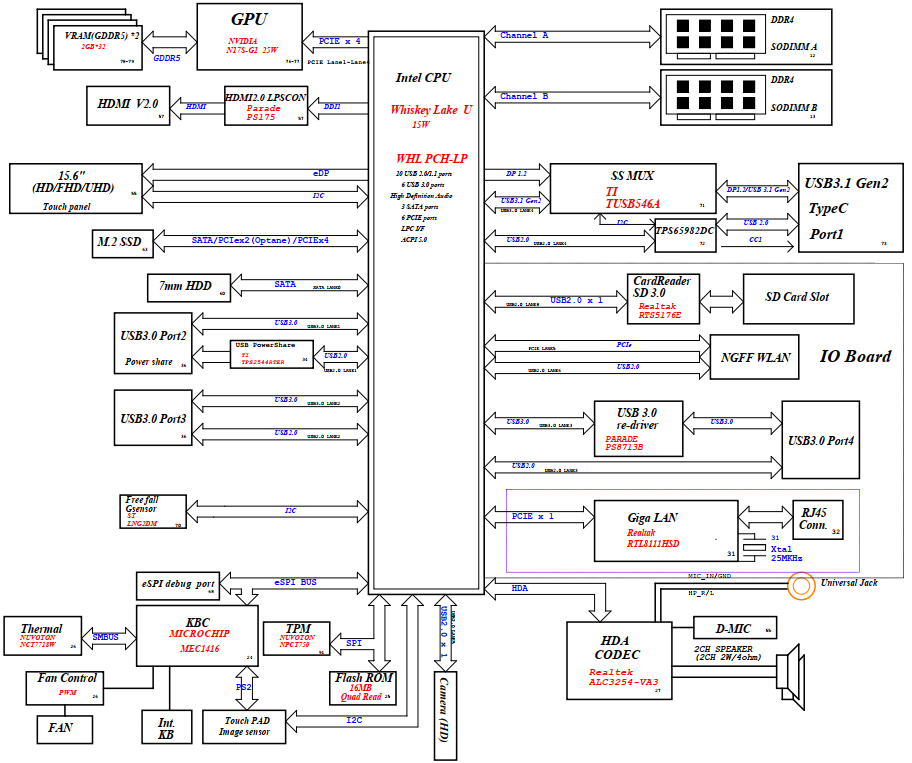Select the Giga LAN Realtek RTL8111HSD block
The image size is (912, 763).
pyautogui.click(x=666, y=530)
